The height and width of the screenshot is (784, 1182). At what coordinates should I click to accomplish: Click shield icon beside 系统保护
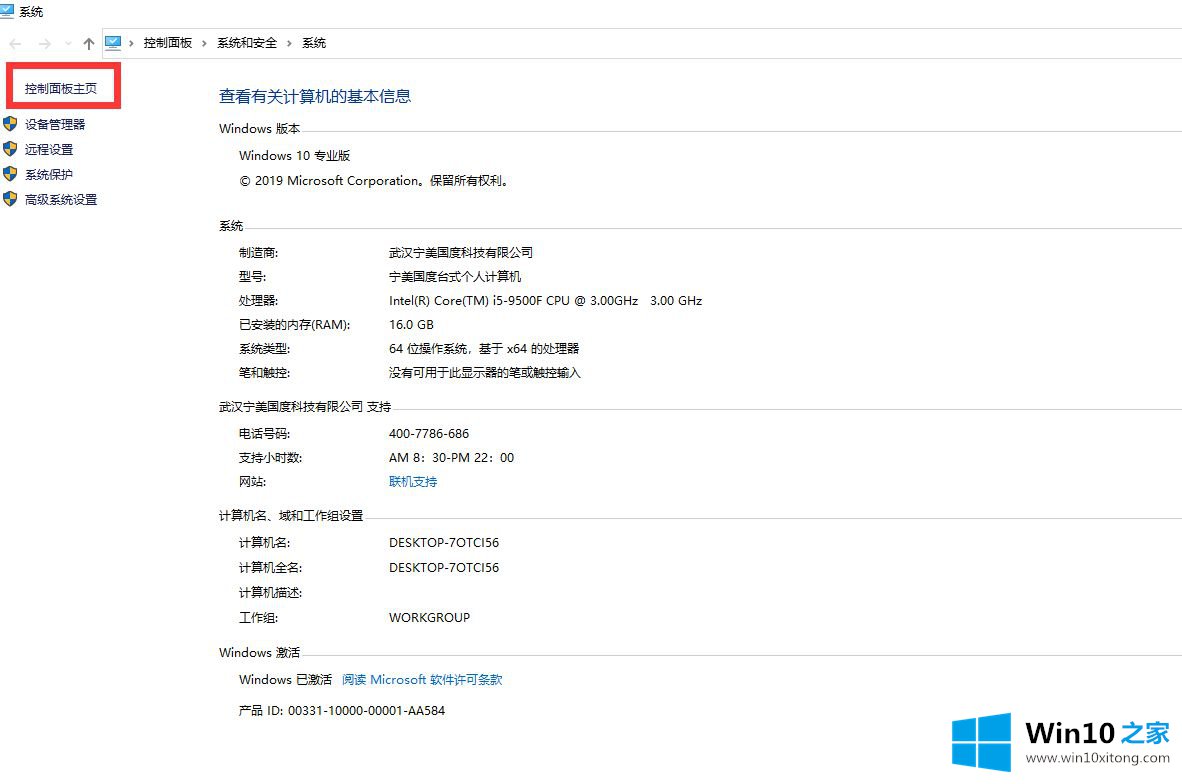point(10,173)
